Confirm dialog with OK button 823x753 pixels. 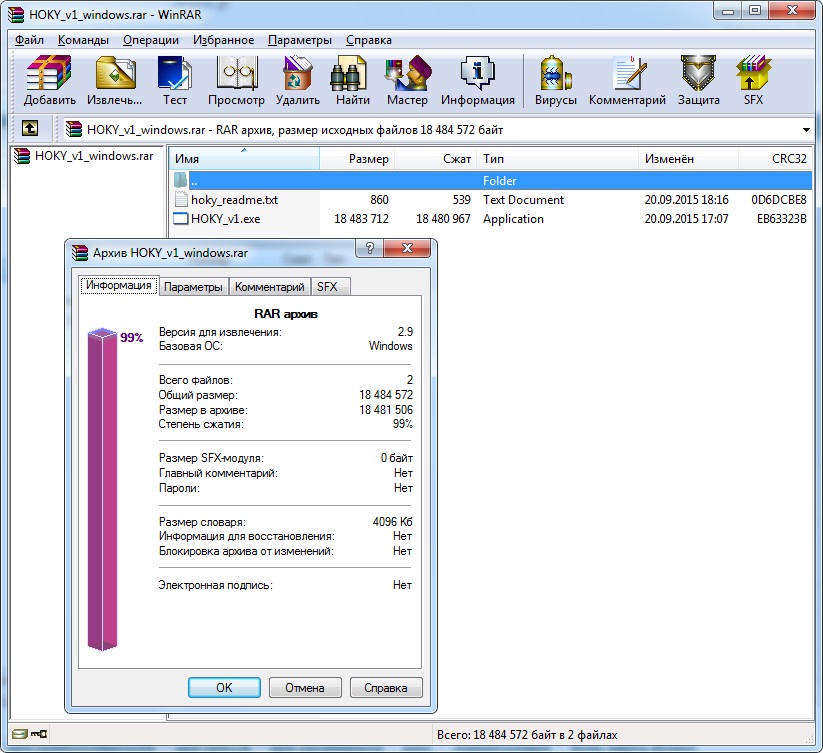pos(224,687)
